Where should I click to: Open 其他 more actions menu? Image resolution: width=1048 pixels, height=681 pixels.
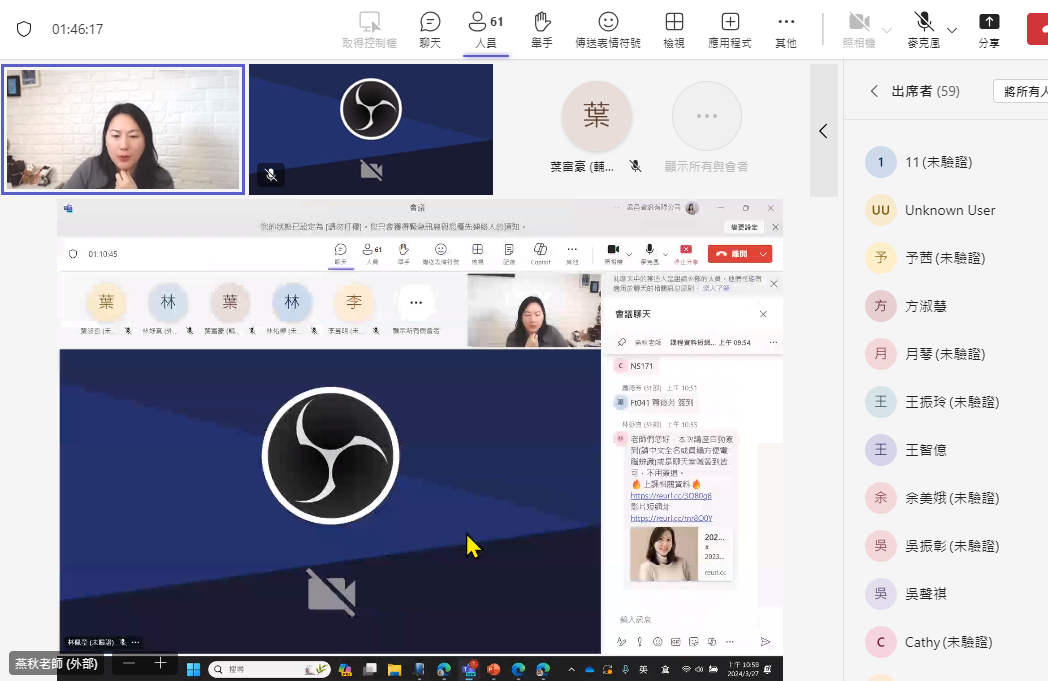point(786,30)
